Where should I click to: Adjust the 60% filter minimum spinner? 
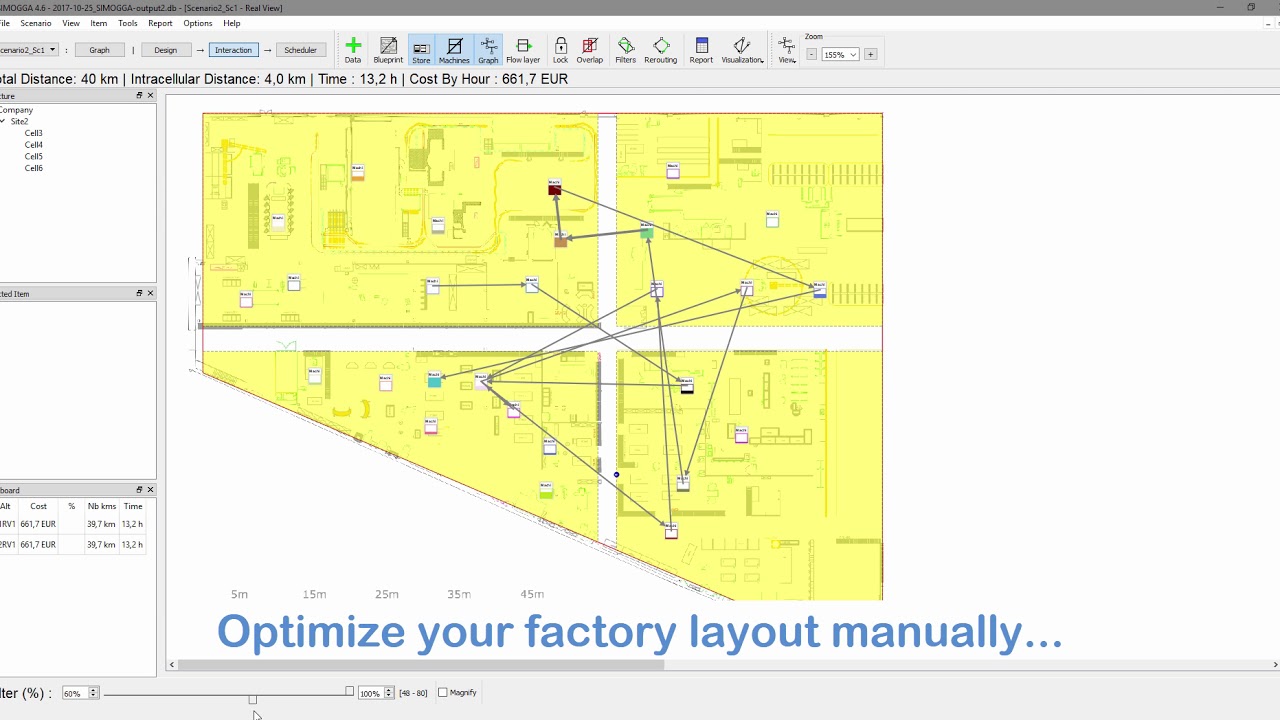click(x=80, y=693)
